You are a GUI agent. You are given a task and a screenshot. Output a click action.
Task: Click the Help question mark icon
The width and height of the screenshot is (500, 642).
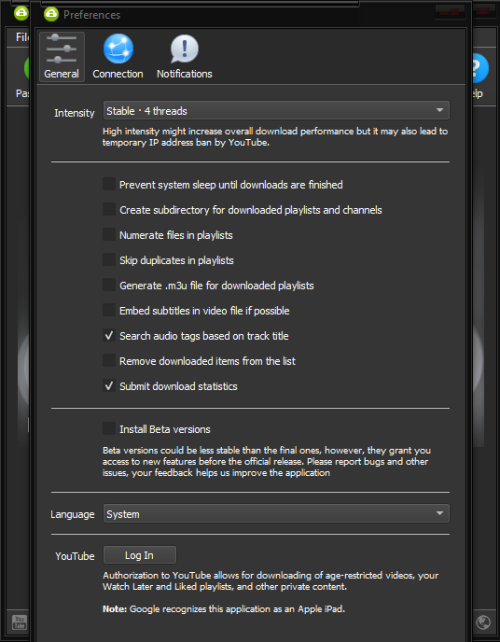click(481, 68)
